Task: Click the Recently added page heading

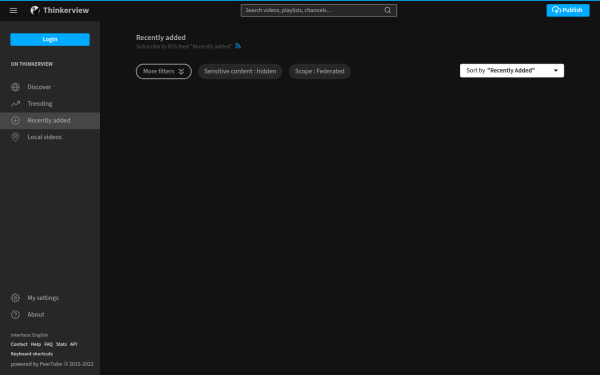Action: coord(161,38)
